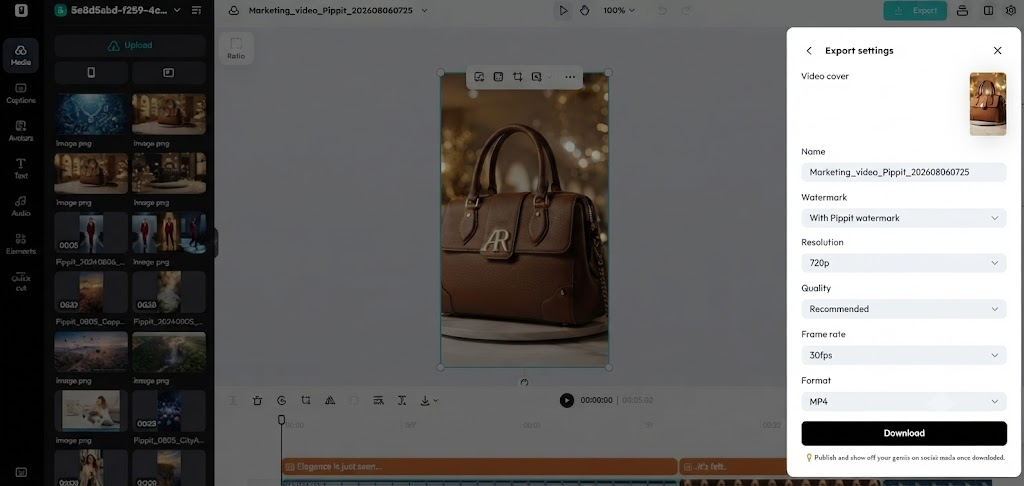Image resolution: width=1024 pixels, height=486 pixels.
Task: Click the video cover thumbnail
Action: coord(987,104)
